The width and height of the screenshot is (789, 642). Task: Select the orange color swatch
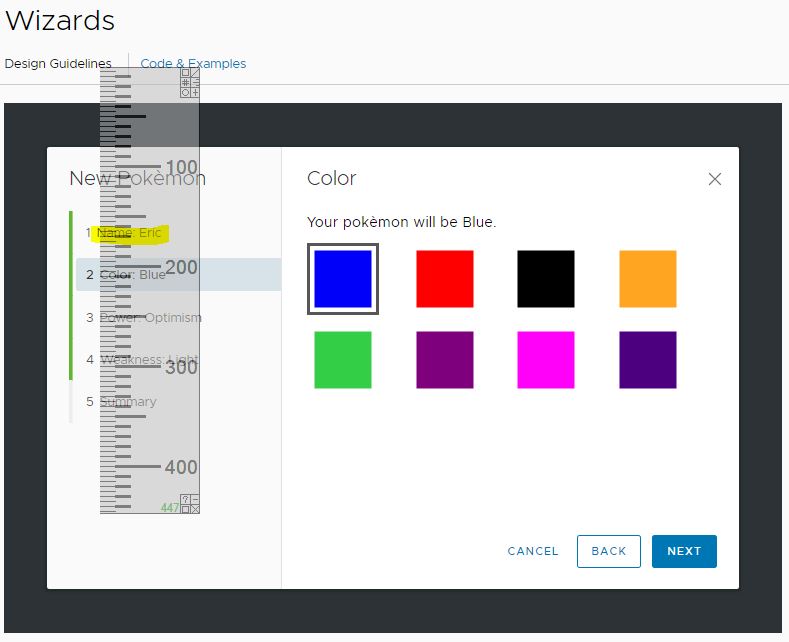(x=648, y=279)
